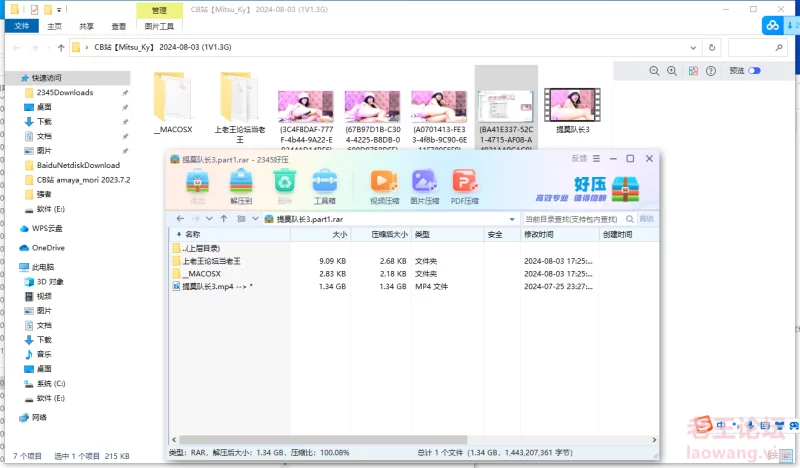
Task: Open the 工具箱 toolbox icon
Action: click(x=323, y=185)
